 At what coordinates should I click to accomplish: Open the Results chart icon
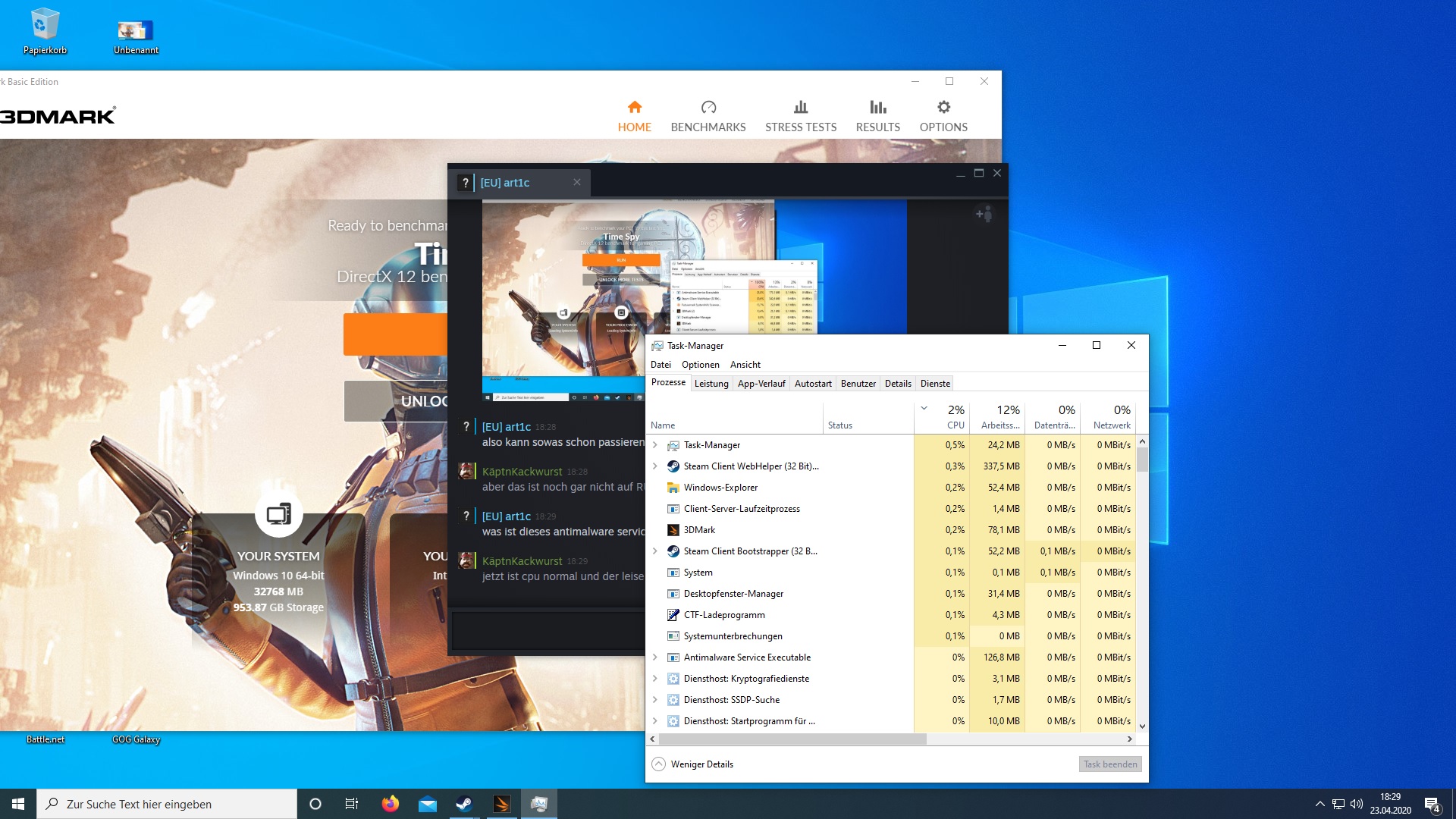(877, 108)
